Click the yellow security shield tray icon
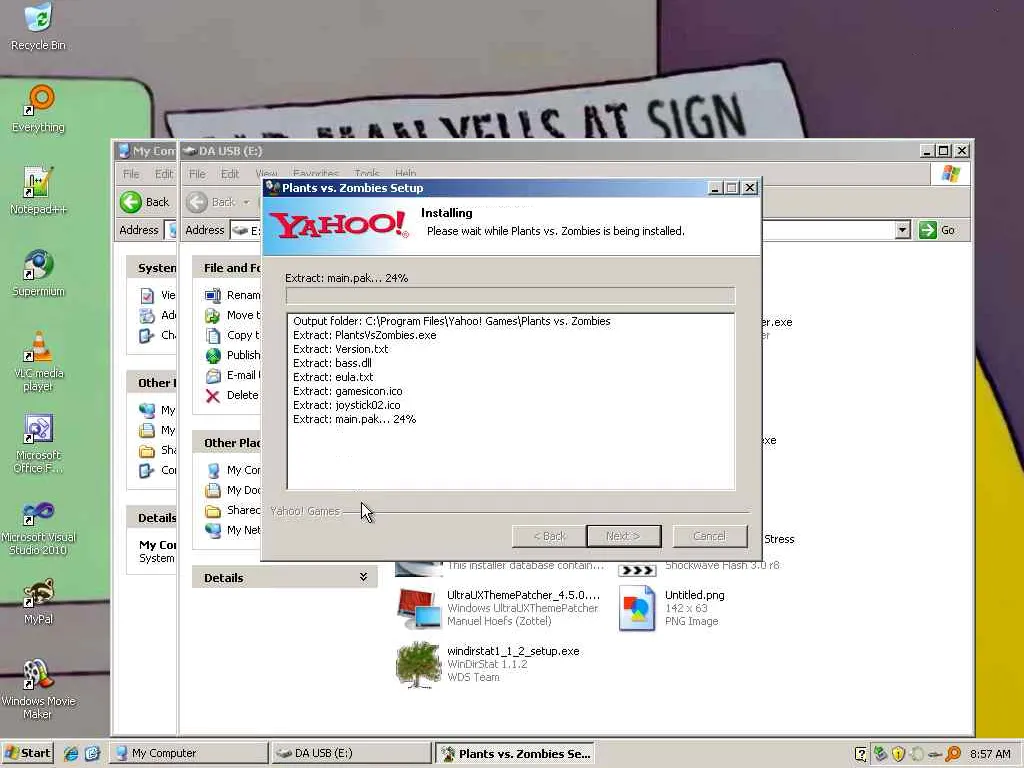This screenshot has height=768, width=1024. click(899, 754)
